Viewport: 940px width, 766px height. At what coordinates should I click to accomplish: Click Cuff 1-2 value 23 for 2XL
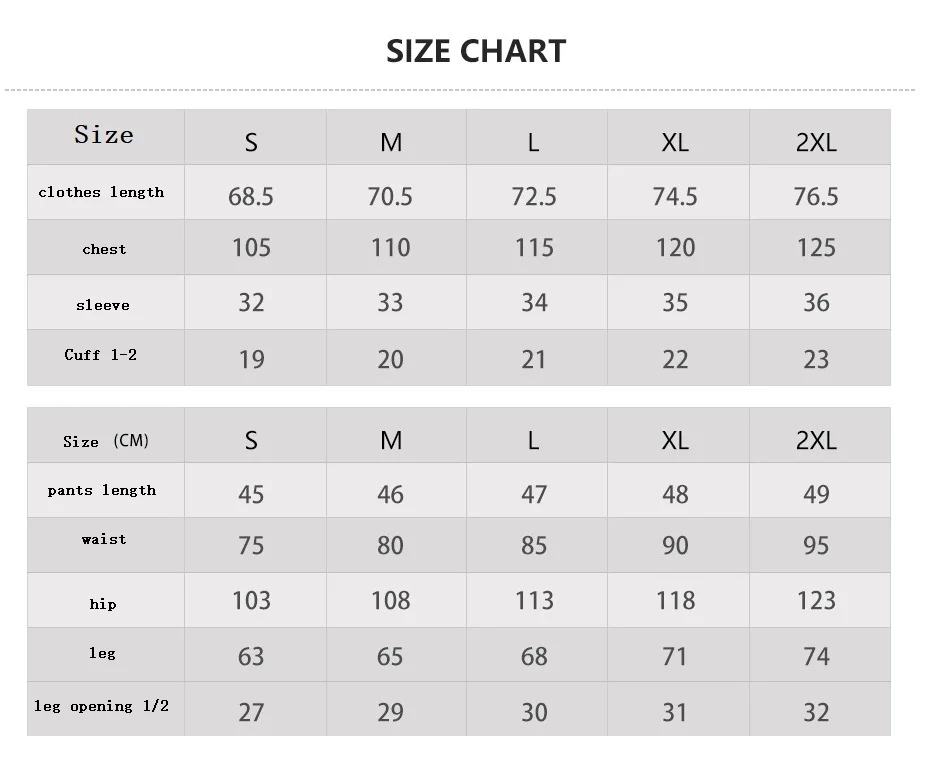coord(816,360)
